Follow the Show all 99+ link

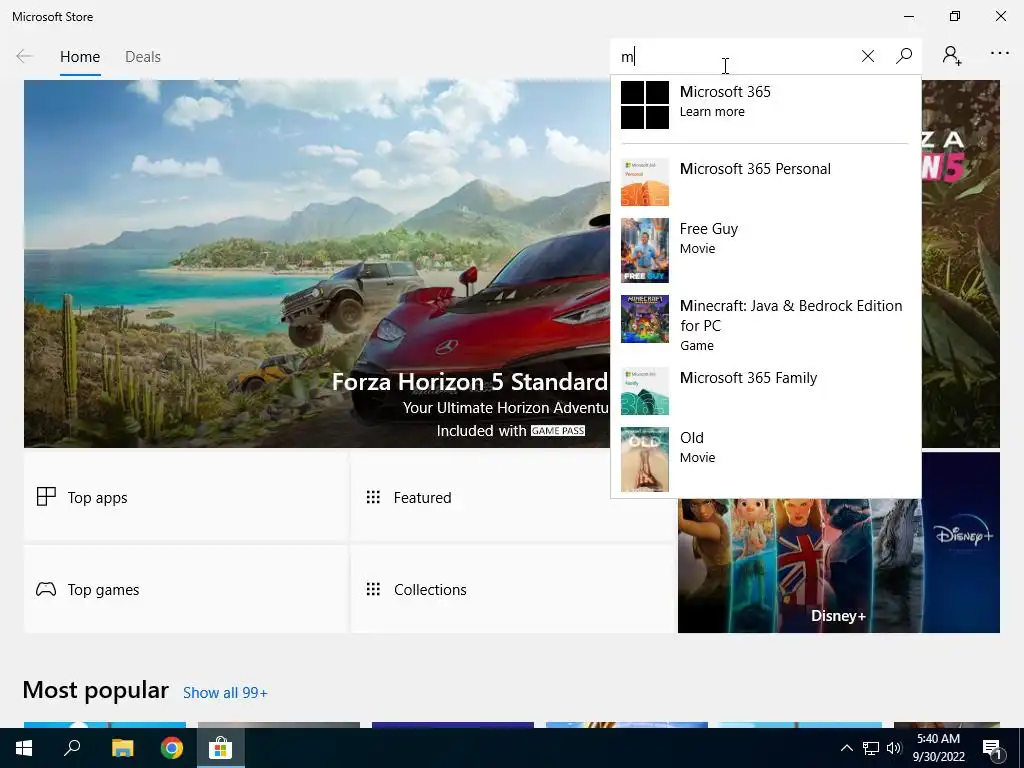pos(225,692)
